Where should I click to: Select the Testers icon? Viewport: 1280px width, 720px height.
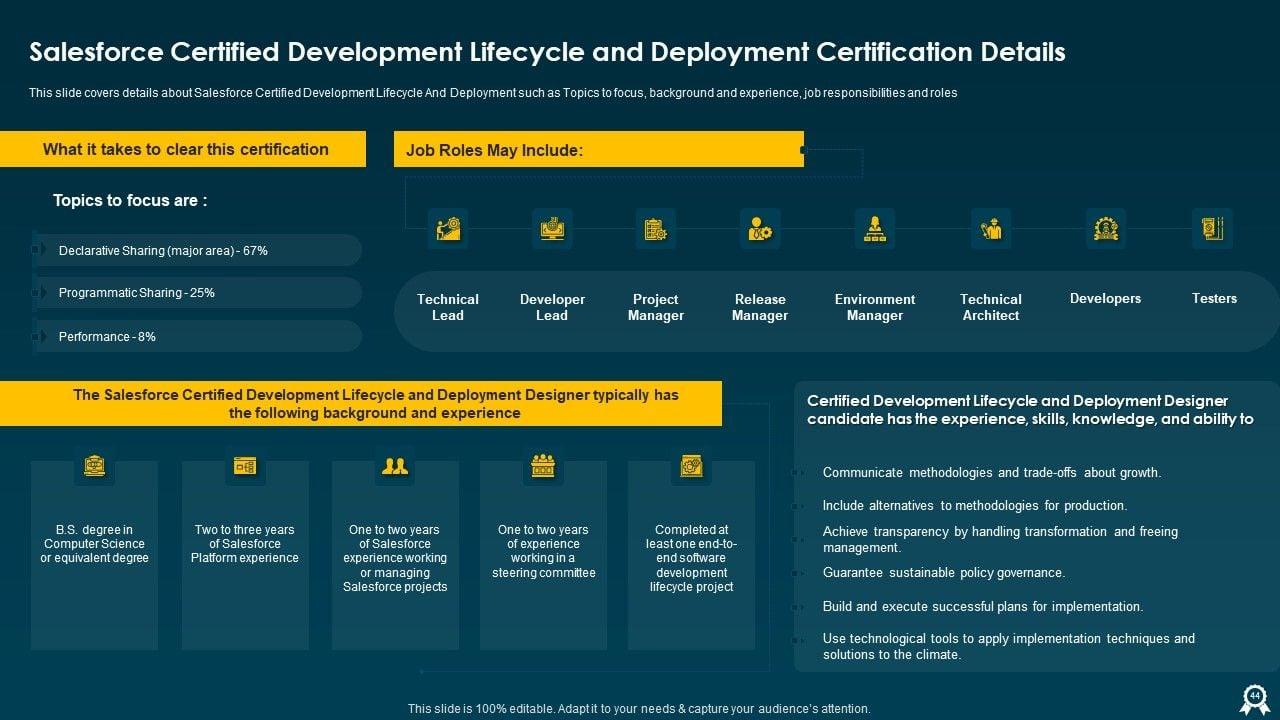[1212, 229]
